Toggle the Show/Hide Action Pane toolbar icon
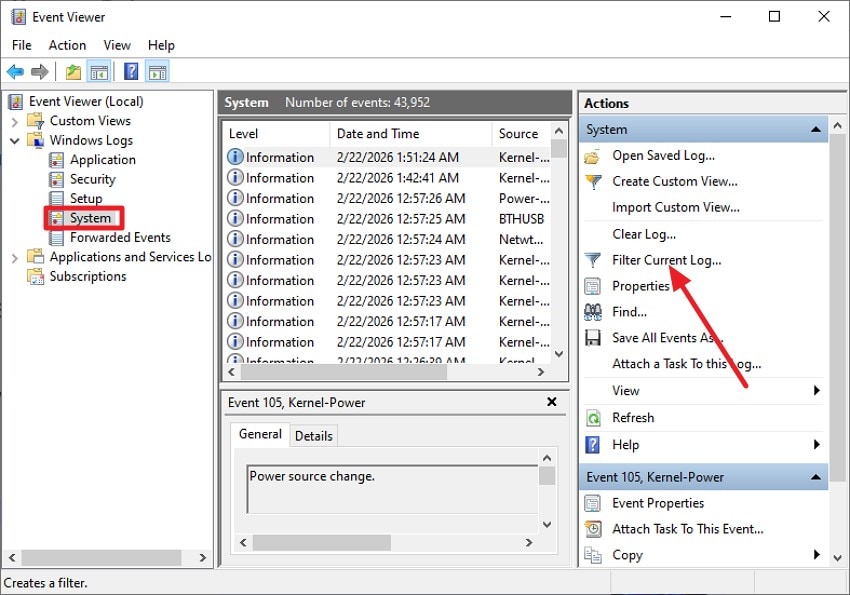 pos(158,71)
